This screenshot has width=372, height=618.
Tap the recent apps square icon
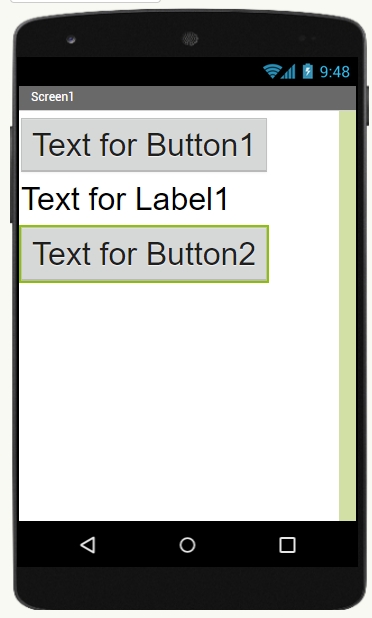[287, 545]
